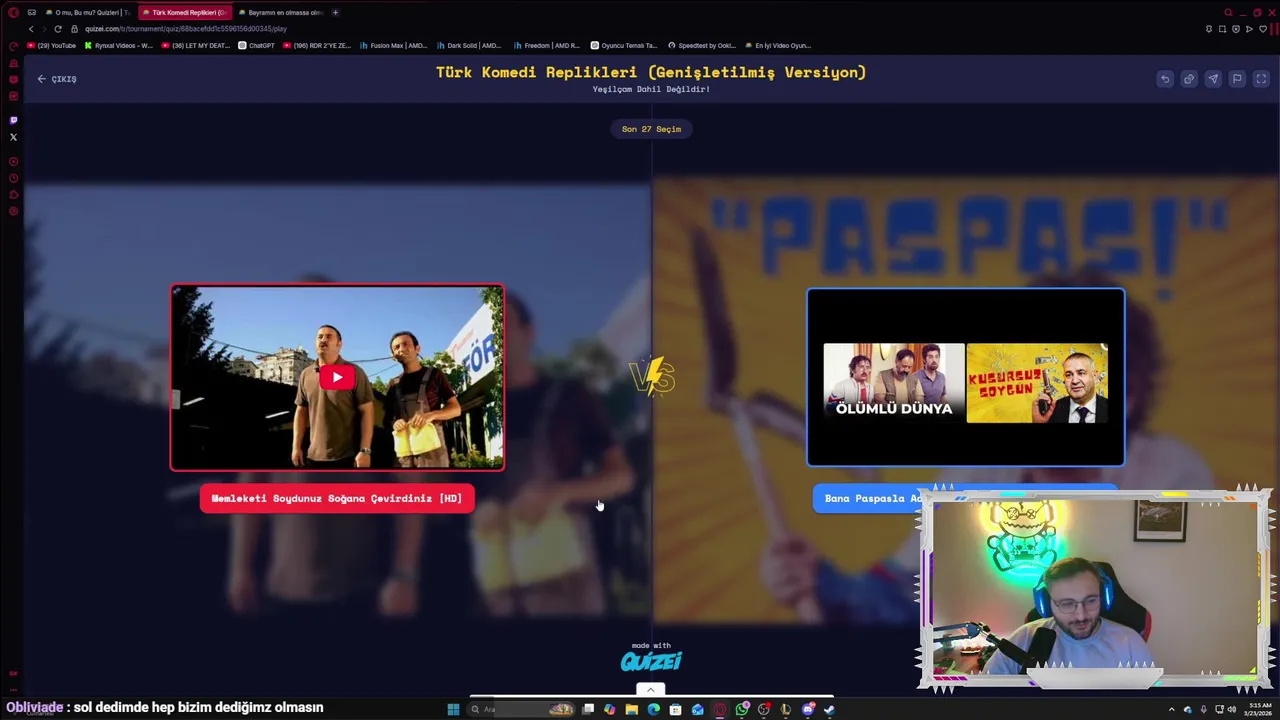The image size is (1280, 720).
Task: Undo last selection with the undo icon
Action: (1165, 79)
